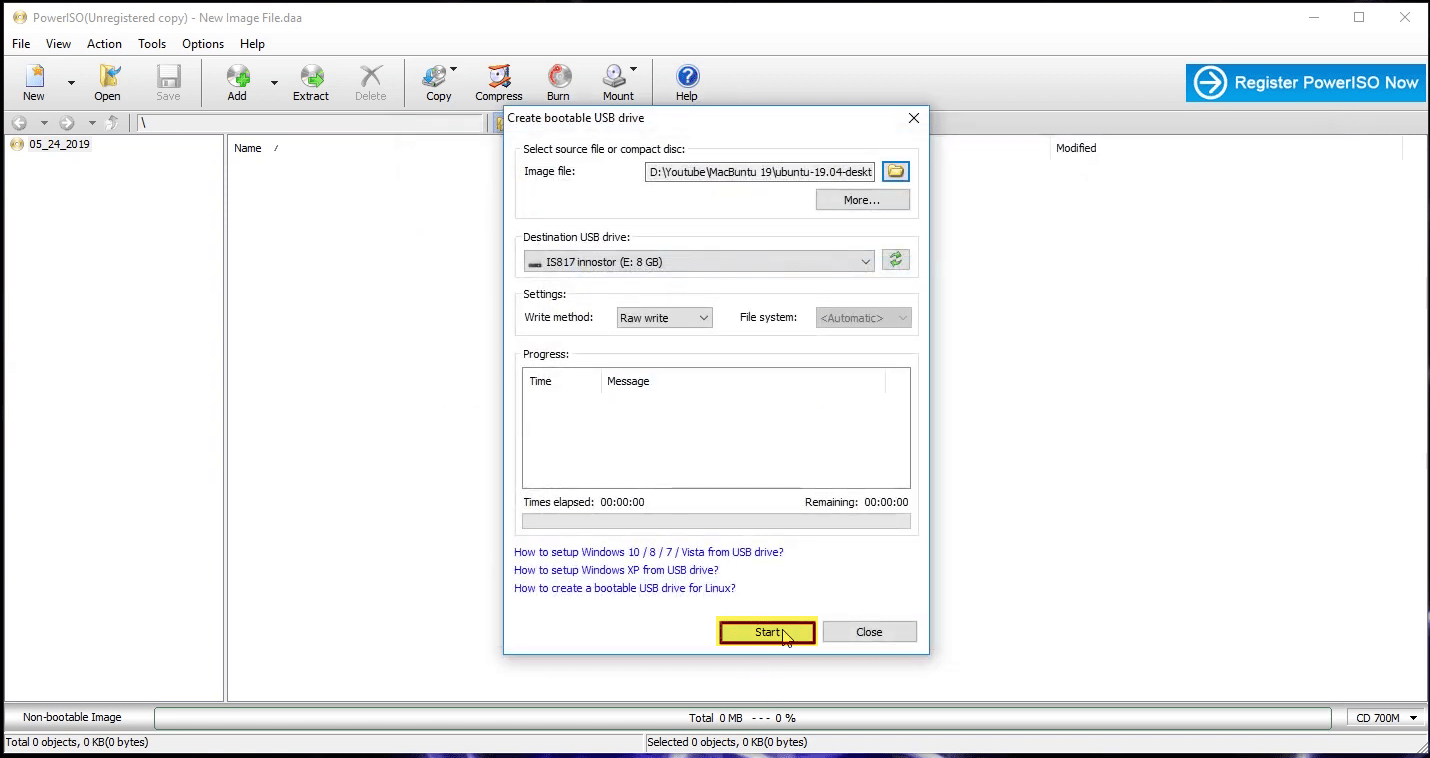Open the Action menu
The image size is (1430, 758).
click(x=104, y=44)
